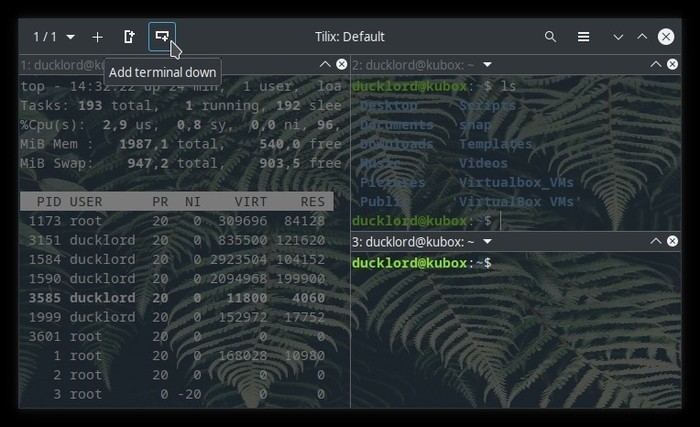Close terminal 1 pane
Viewport: 700px width, 427px height.
pos(342,64)
